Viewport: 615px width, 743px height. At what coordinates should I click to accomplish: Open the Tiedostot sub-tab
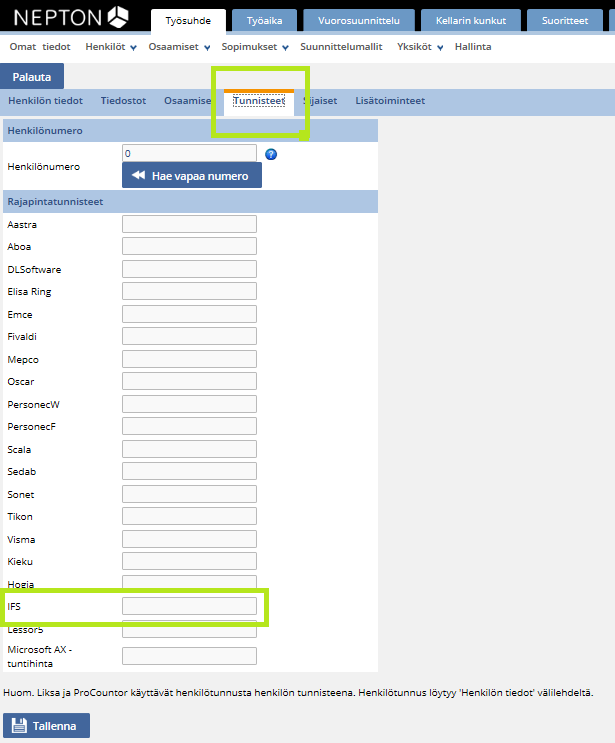[x=123, y=101]
